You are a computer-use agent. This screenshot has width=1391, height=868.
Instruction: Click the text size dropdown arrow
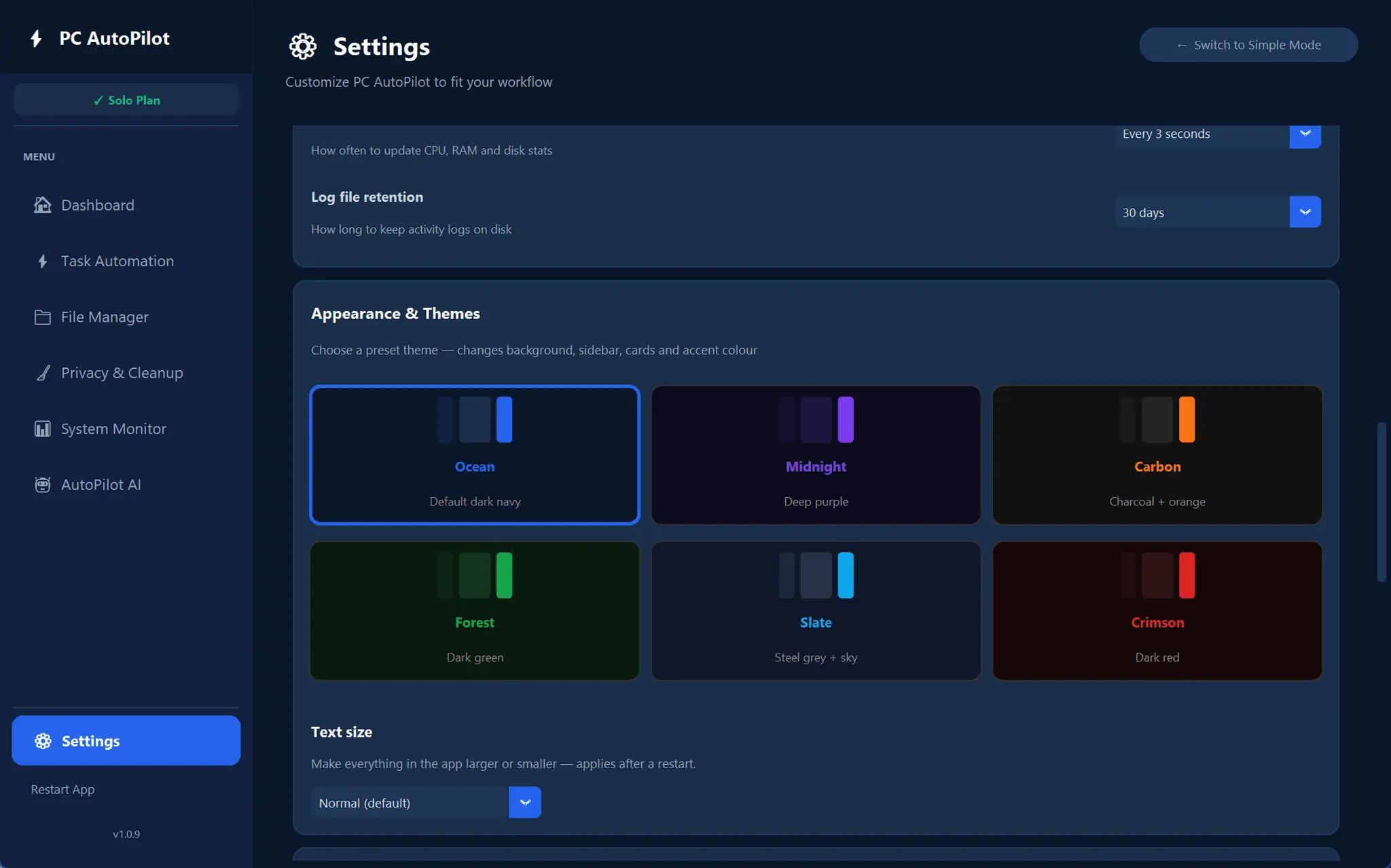click(524, 802)
